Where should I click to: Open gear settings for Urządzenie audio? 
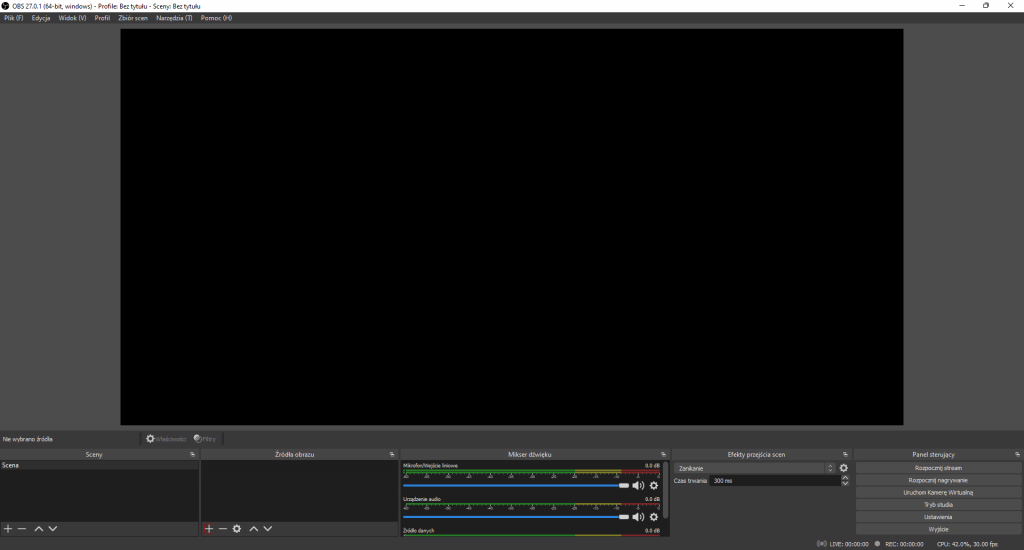(653, 517)
